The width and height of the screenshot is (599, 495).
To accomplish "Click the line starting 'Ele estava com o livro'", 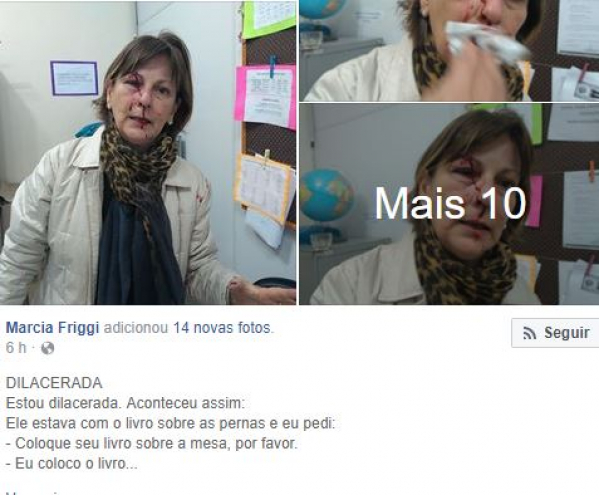I will [170, 423].
